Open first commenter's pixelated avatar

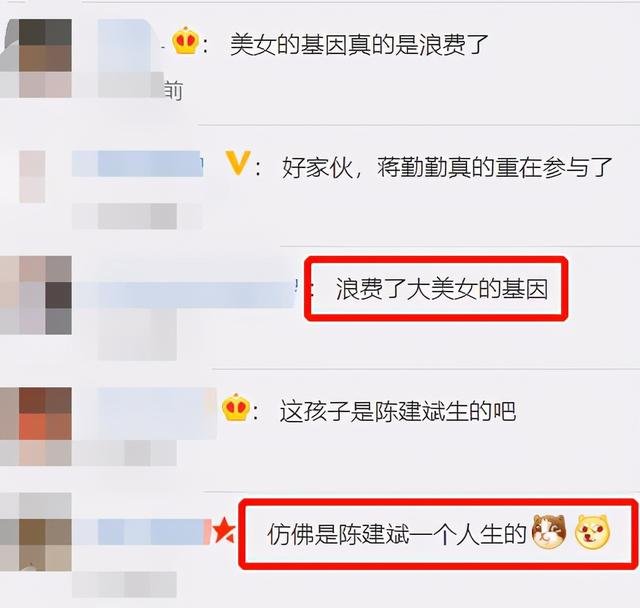36,58
